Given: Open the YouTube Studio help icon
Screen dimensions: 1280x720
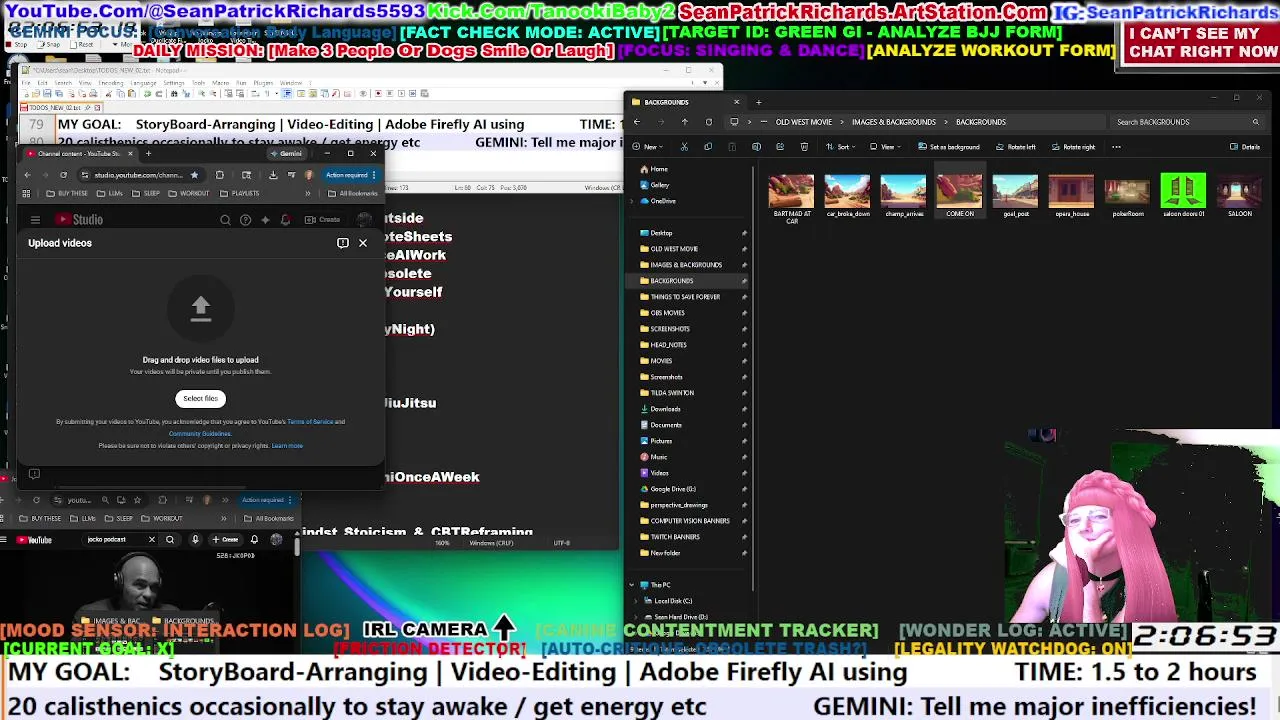Looking at the screenshot, I should [x=245, y=220].
